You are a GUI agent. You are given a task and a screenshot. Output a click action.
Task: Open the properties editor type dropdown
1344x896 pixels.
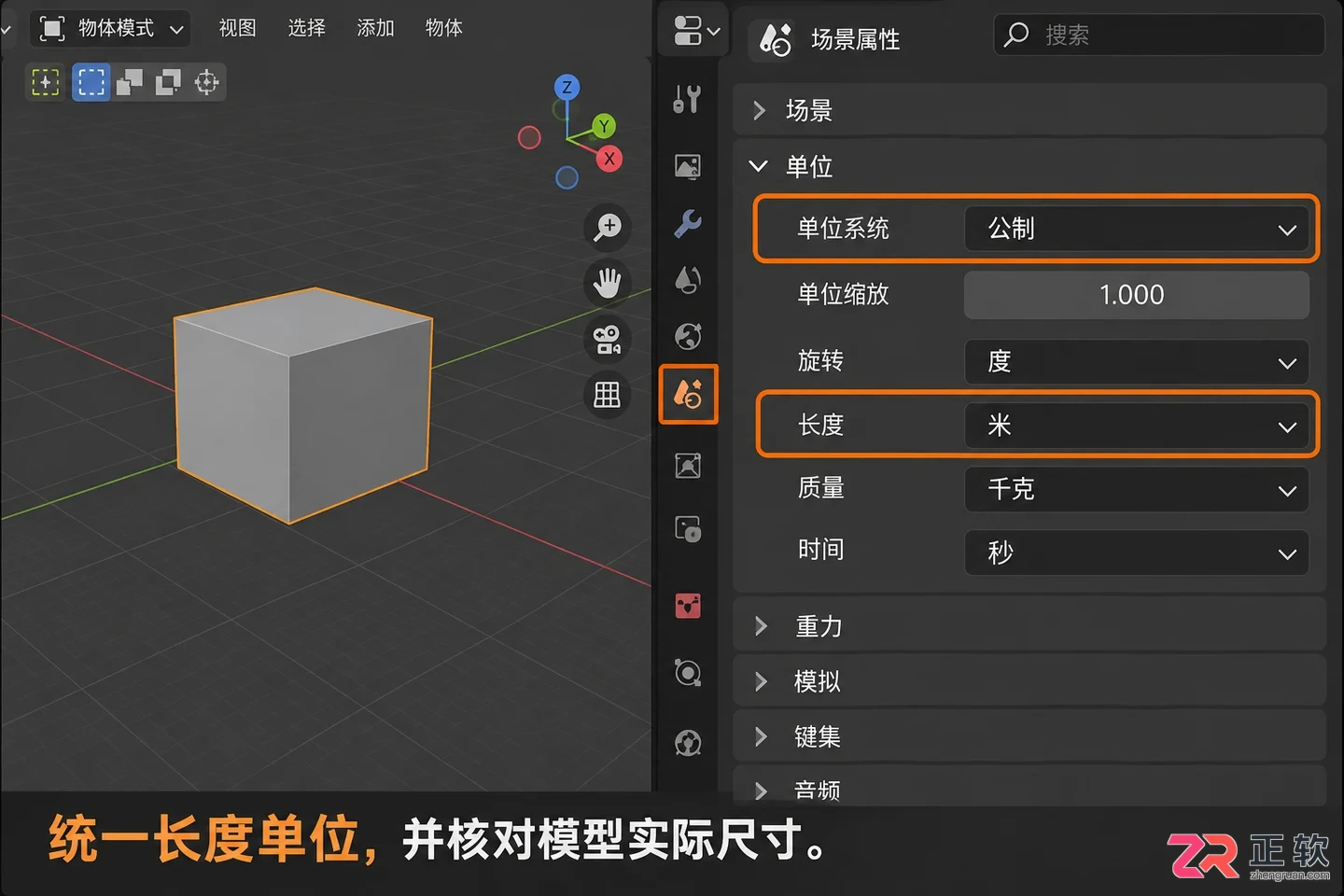695,30
